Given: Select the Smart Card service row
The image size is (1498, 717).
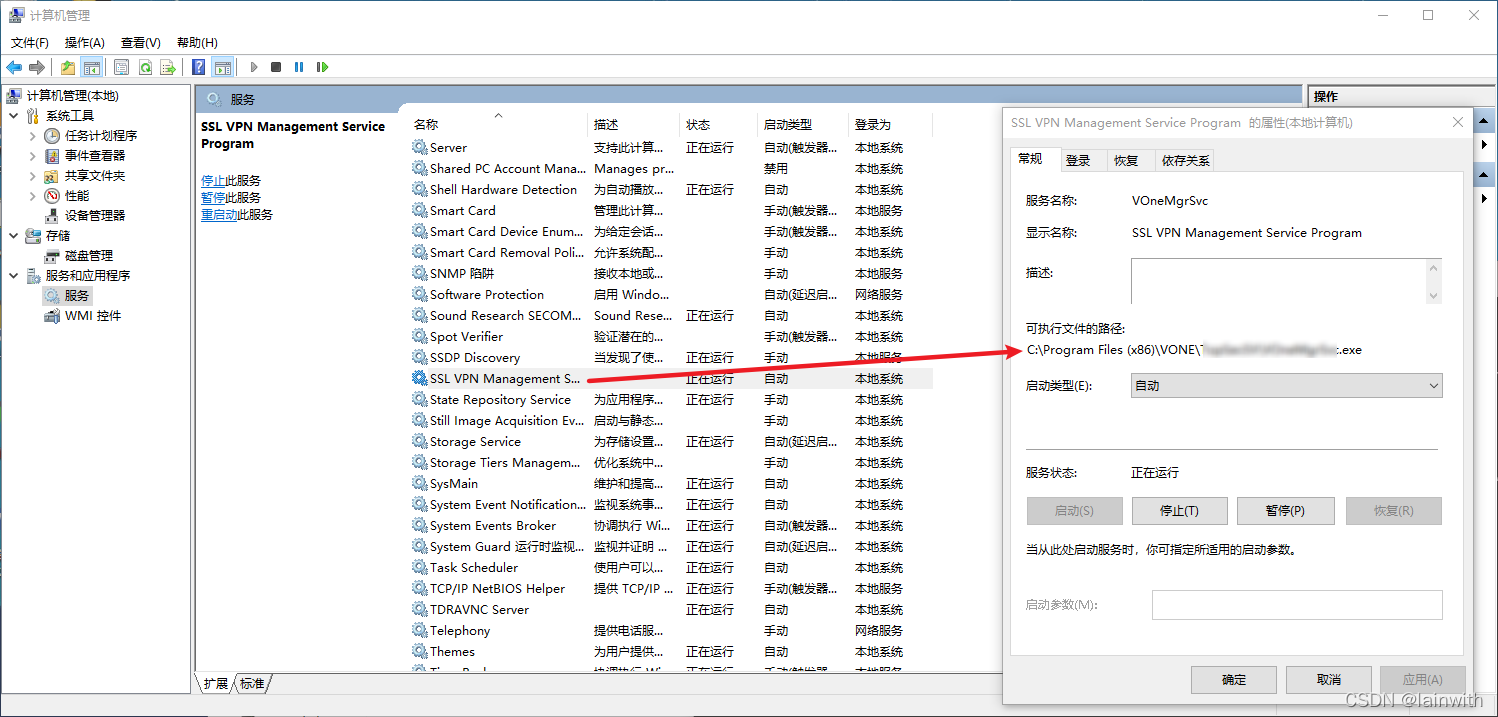Looking at the screenshot, I should 671,211.
